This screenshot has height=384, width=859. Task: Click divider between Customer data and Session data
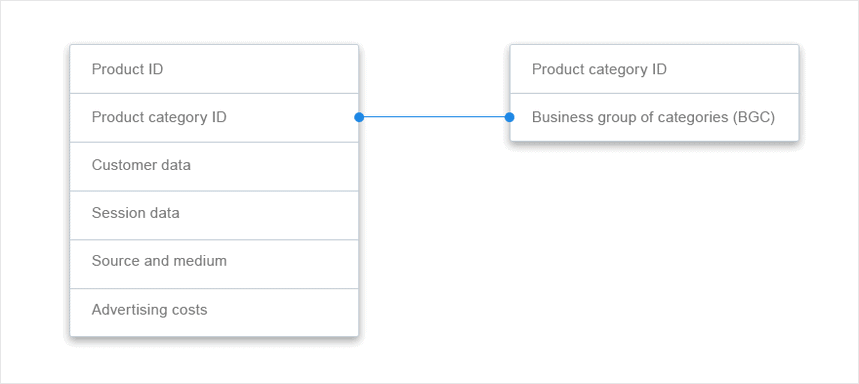pyautogui.click(x=214, y=191)
